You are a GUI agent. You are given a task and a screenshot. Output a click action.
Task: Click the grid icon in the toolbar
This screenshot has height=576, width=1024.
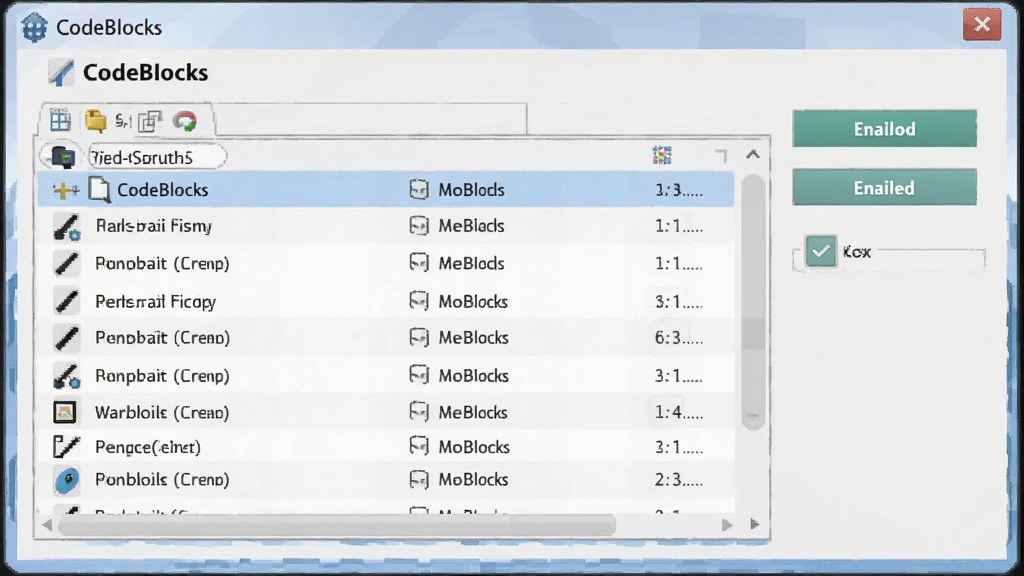[x=60, y=120]
